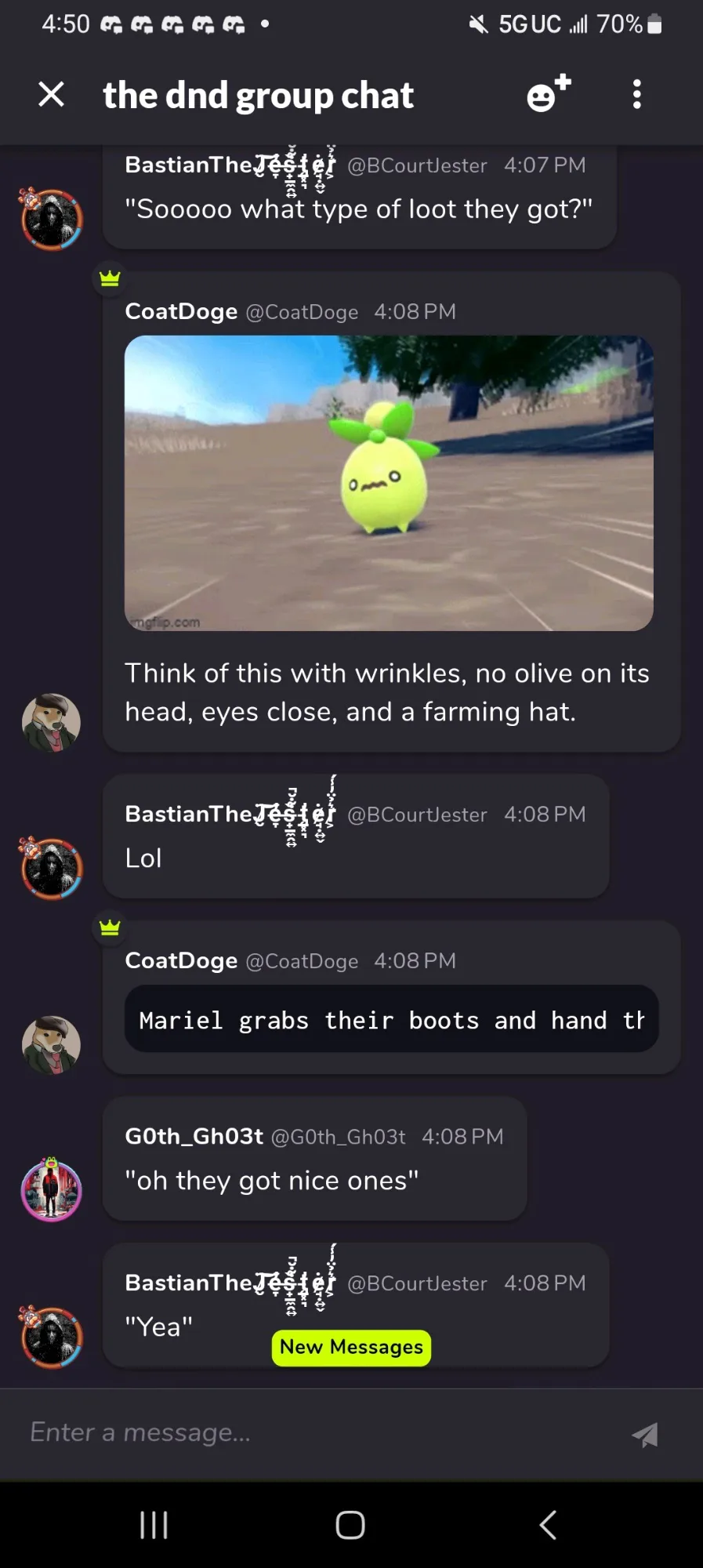Viewport: 703px width, 1568px height.
Task: Open the add reaction emoji icon
Action: pyautogui.click(x=549, y=94)
